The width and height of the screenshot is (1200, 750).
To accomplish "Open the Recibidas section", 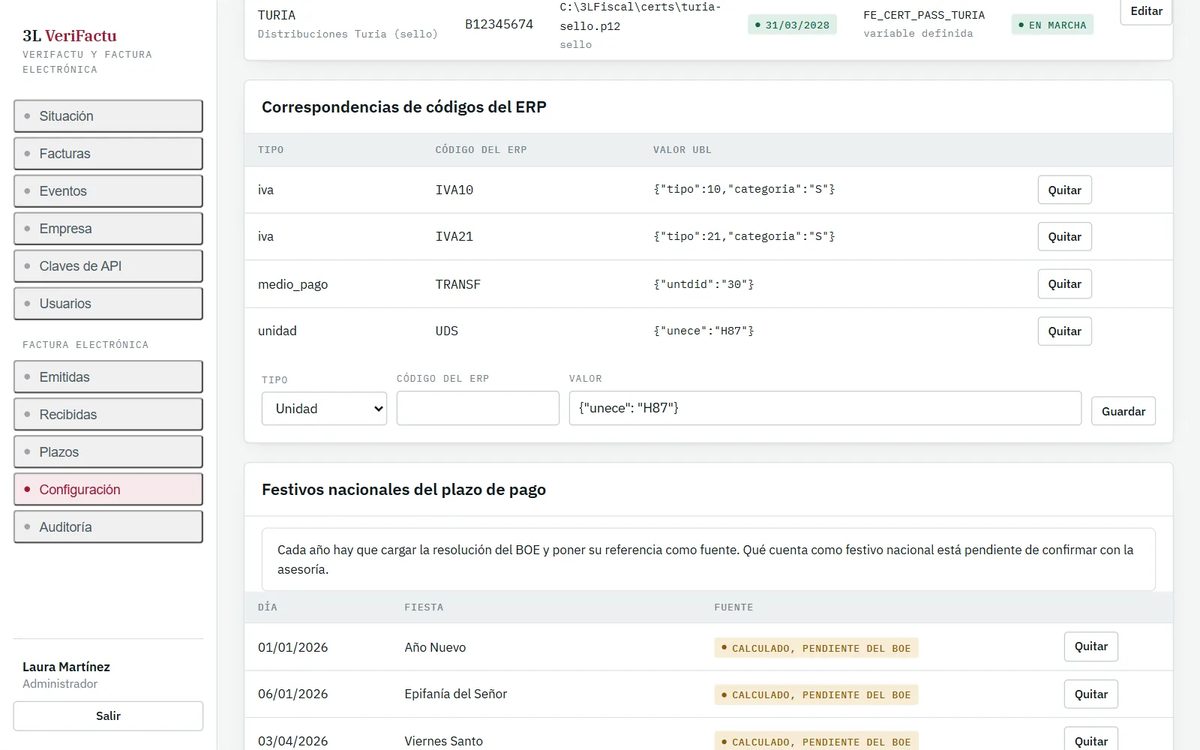I will 108,414.
